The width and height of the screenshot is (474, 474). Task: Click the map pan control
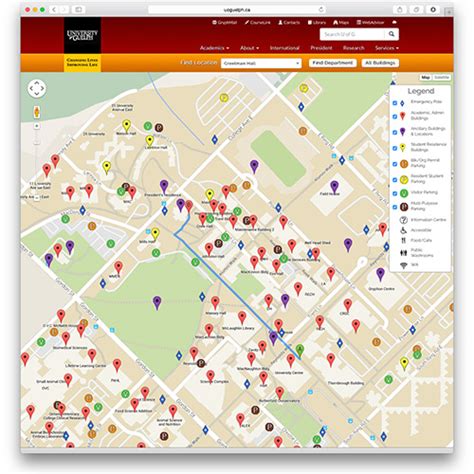(37, 89)
